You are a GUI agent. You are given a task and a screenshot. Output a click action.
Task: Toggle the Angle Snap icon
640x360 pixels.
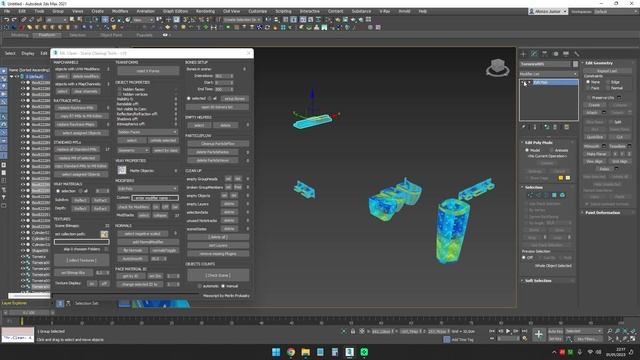(194, 20)
